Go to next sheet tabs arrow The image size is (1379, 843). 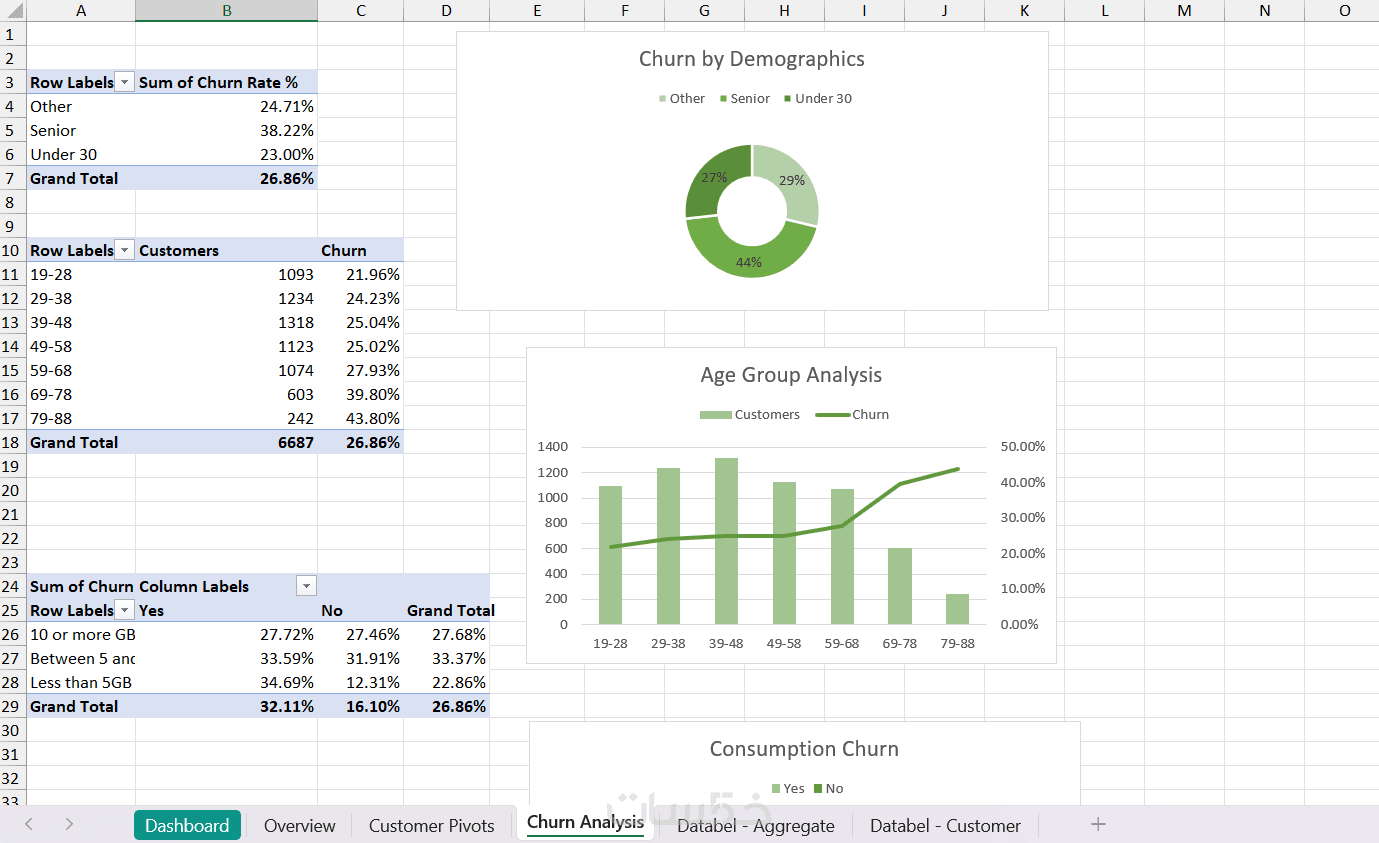pyautogui.click(x=69, y=824)
